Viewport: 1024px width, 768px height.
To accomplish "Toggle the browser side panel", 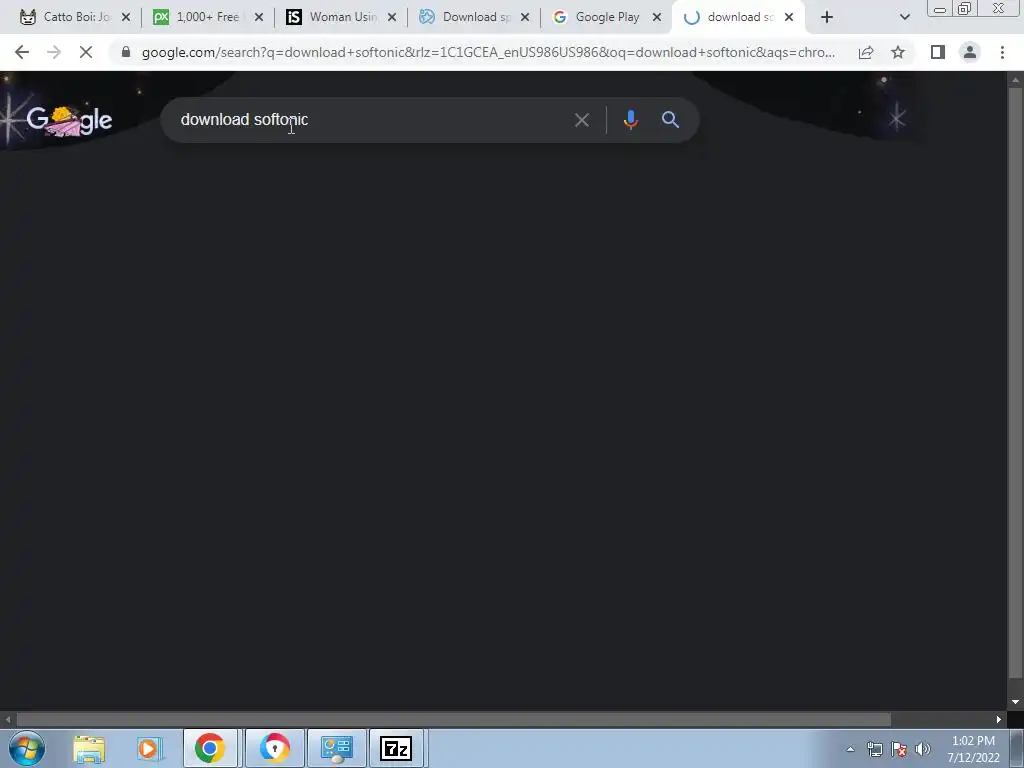I will (938, 52).
